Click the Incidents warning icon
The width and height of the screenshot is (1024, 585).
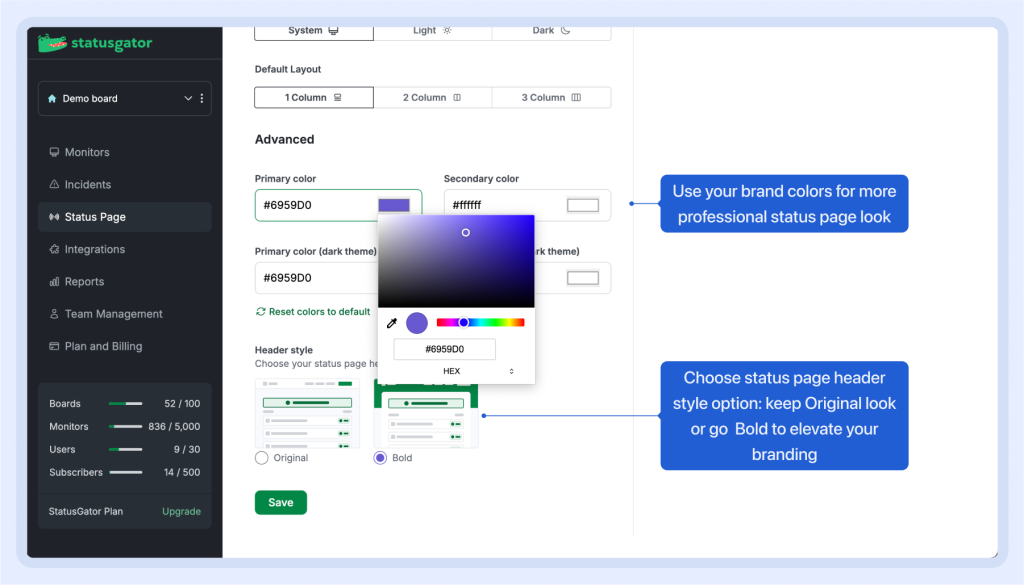pyautogui.click(x=54, y=185)
